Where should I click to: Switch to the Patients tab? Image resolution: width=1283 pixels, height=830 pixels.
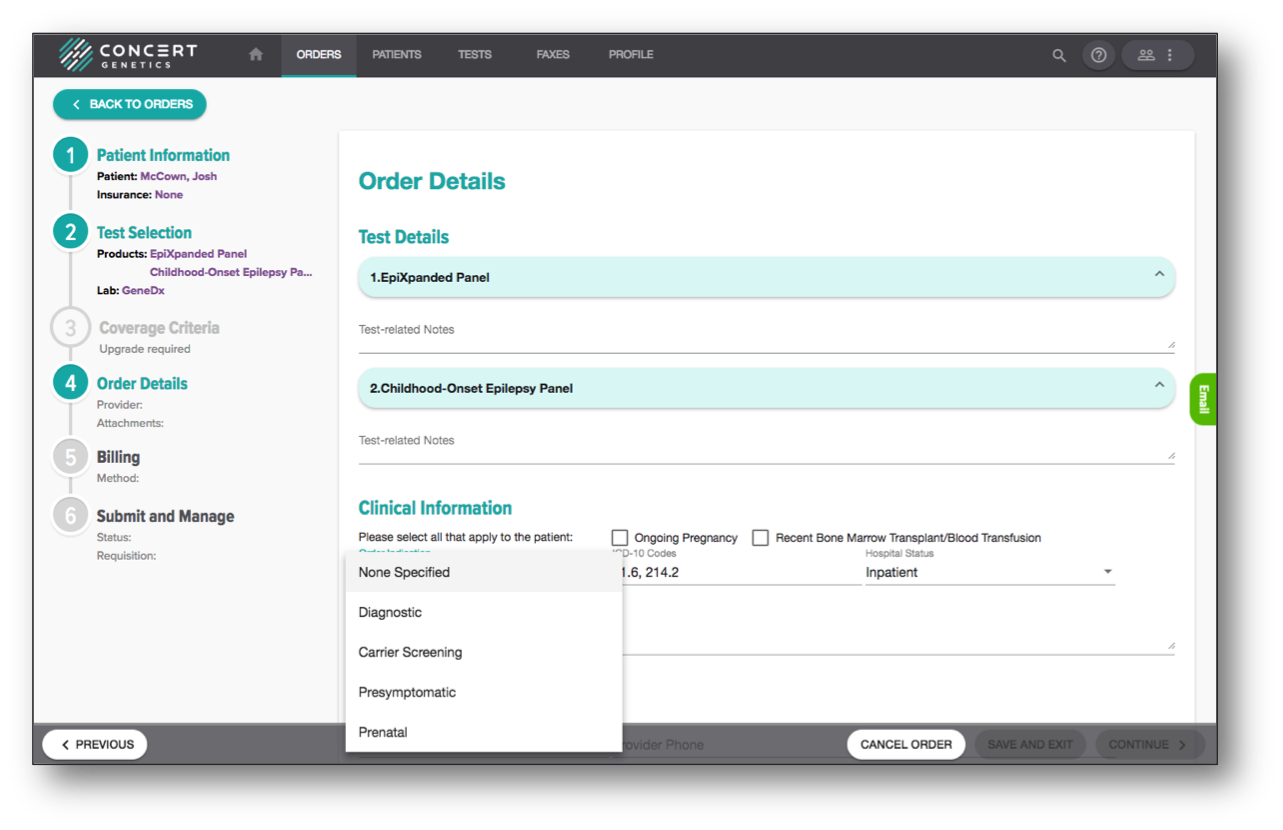(396, 55)
